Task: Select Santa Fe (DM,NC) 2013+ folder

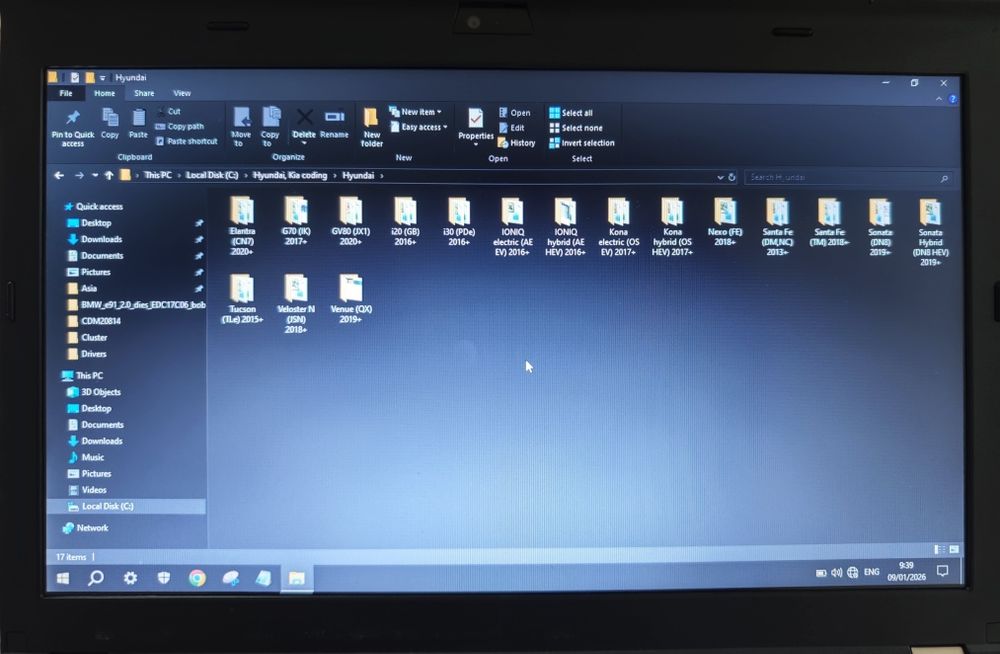Action: tap(777, 227)
